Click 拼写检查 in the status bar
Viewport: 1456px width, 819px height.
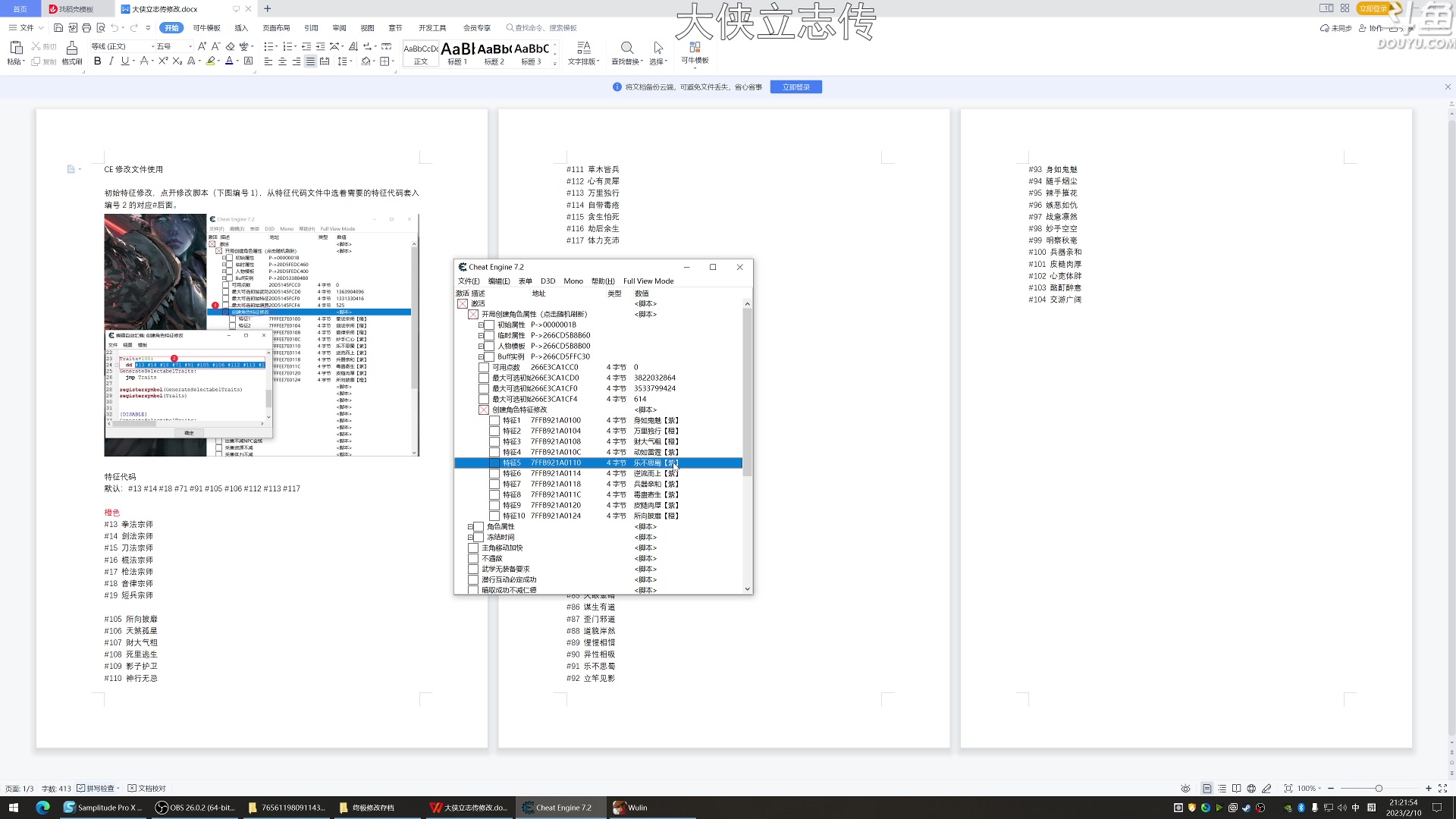[x=98, y=789]
